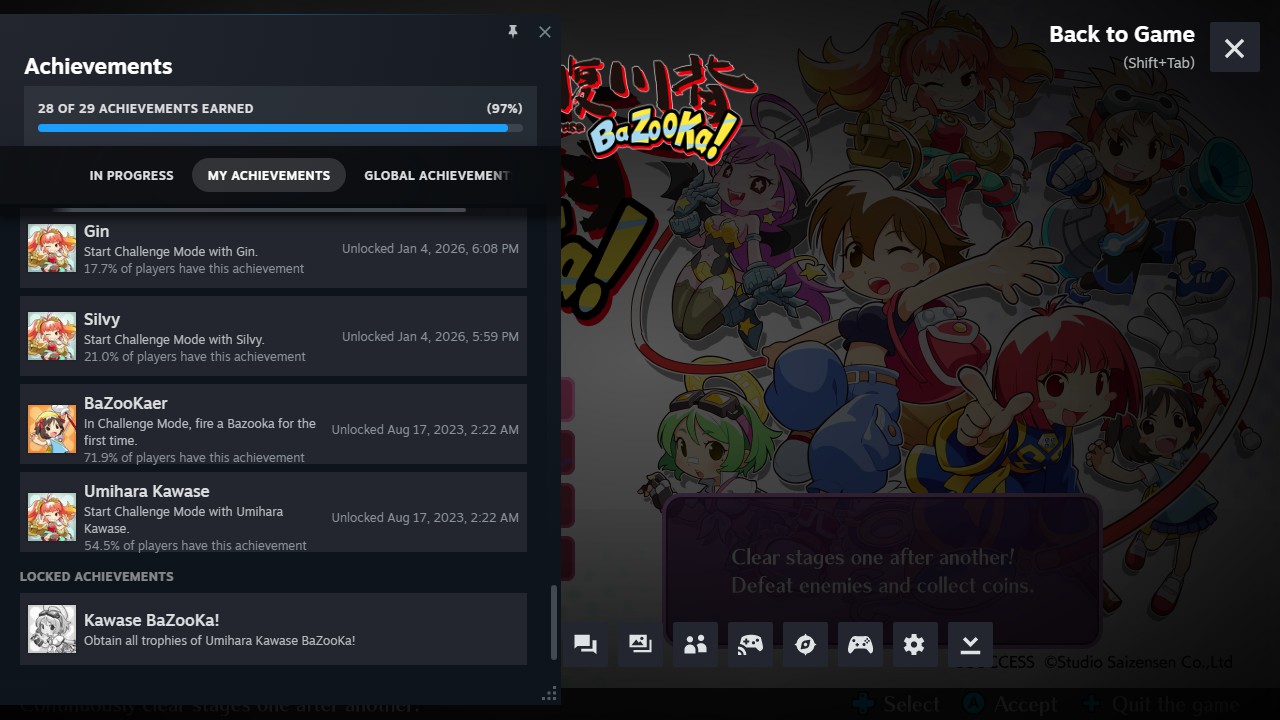Click "Unlocked Jan 4, 2026, 6:08 PM" date
The image size is (1280, 720).
[x=430, y=248]
